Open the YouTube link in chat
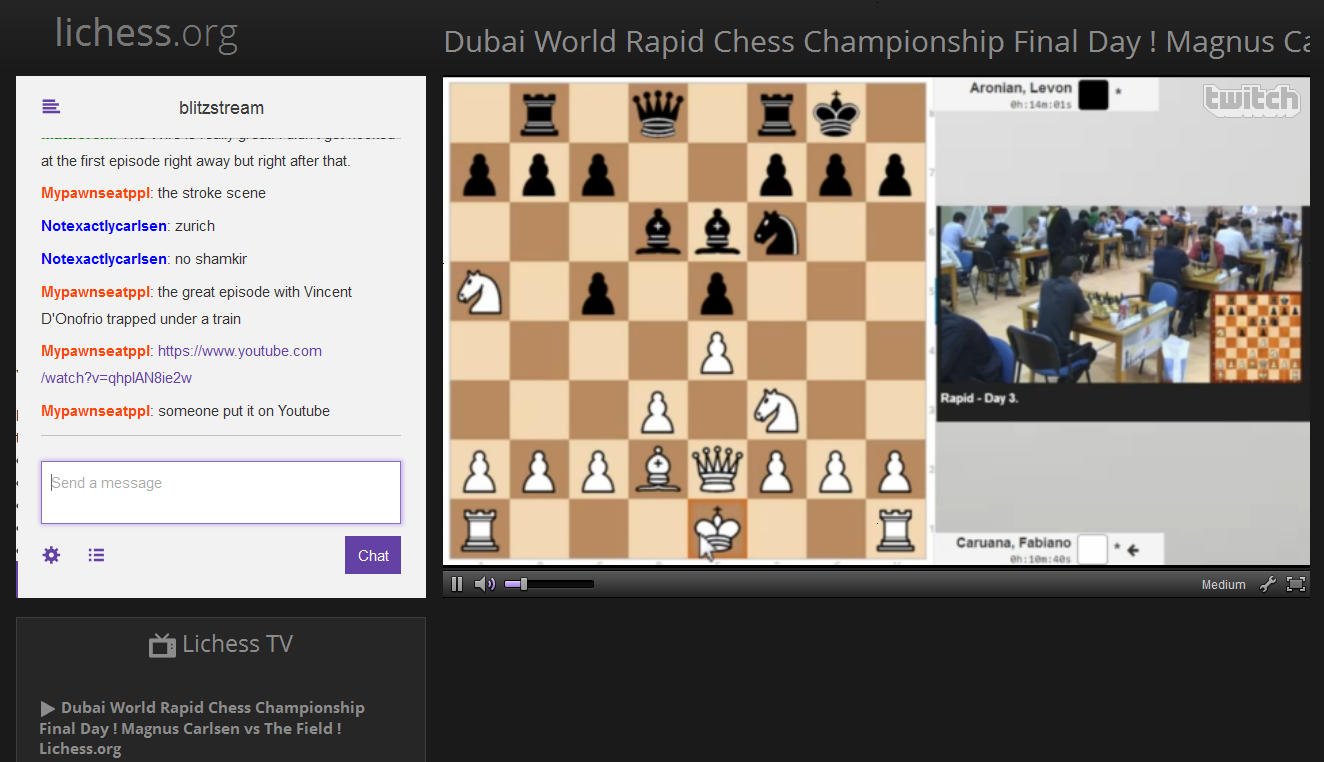Image resolution: width=1324 pixels, height=762 pixels. point(181,364)
